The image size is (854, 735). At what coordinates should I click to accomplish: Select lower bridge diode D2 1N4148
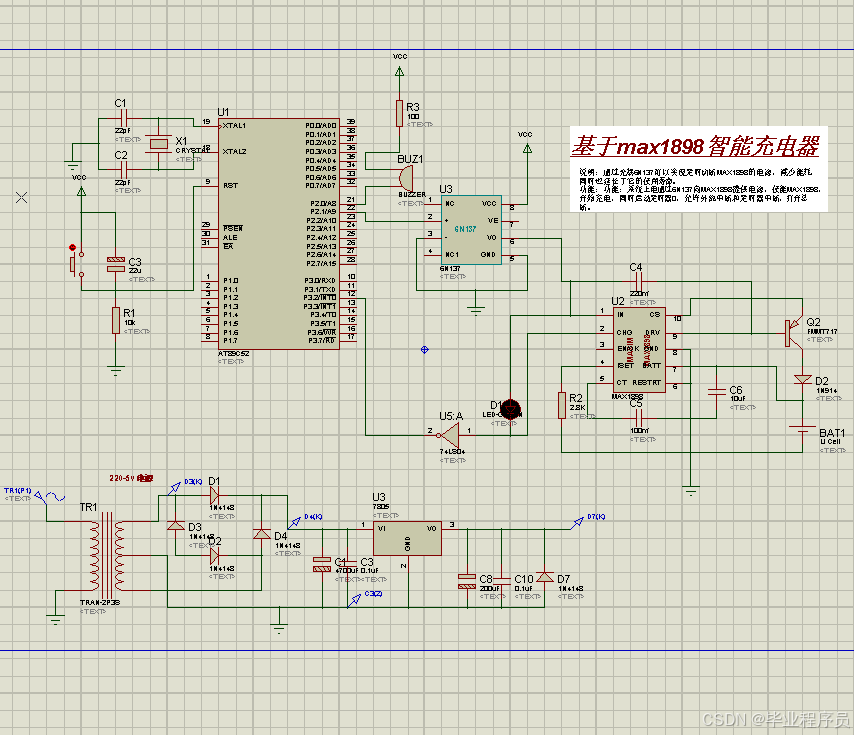214,555
